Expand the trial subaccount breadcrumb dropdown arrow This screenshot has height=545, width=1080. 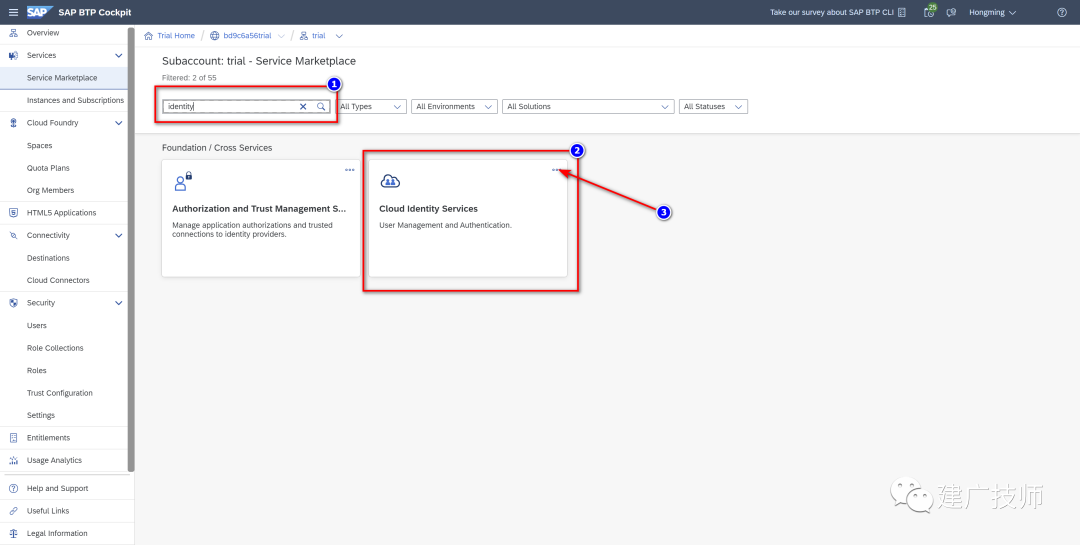point(338,36)
